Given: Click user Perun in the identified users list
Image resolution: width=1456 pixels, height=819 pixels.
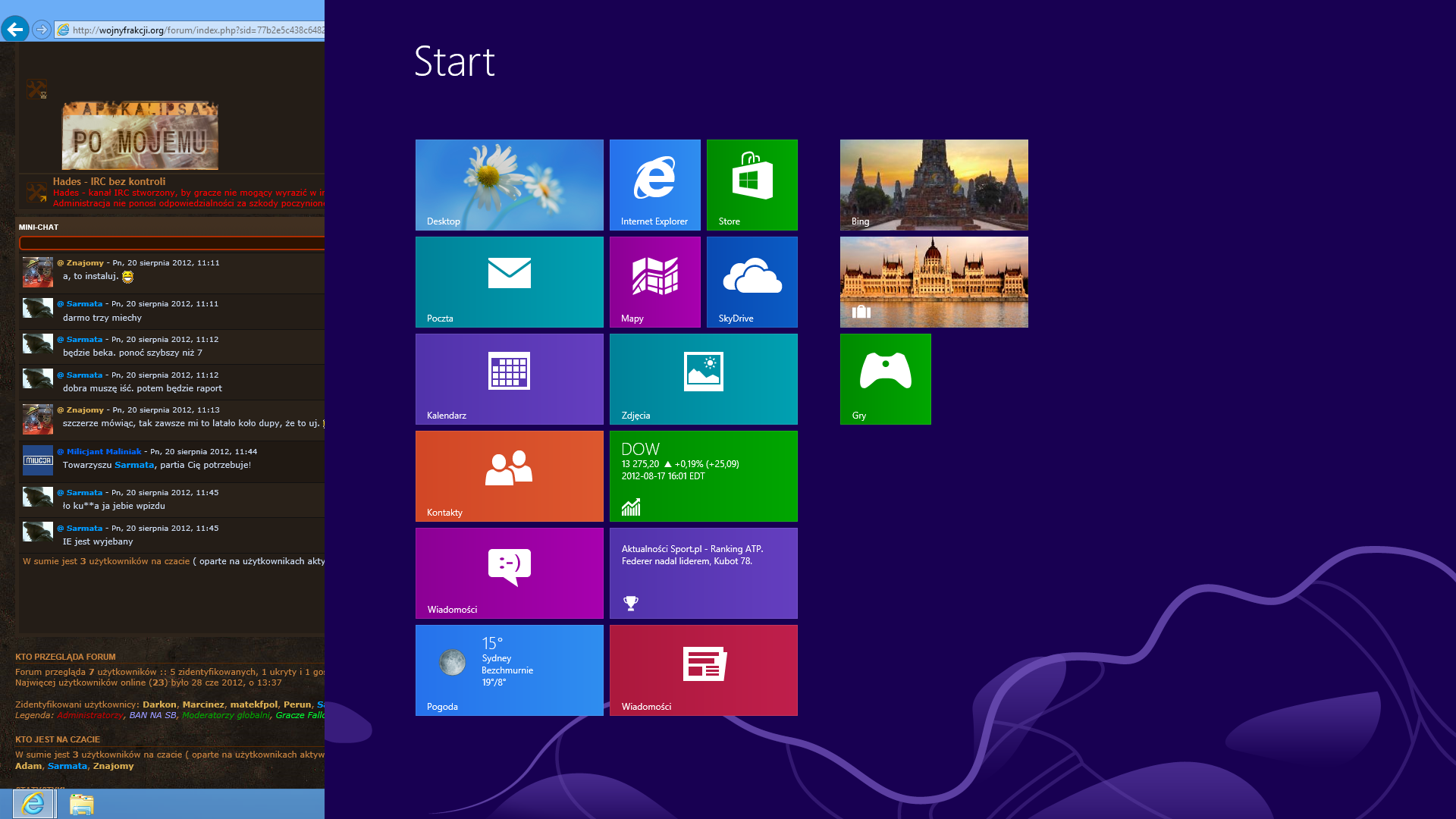Looking at the screenshot, I should pyautogui.click(x=297, y=704).
